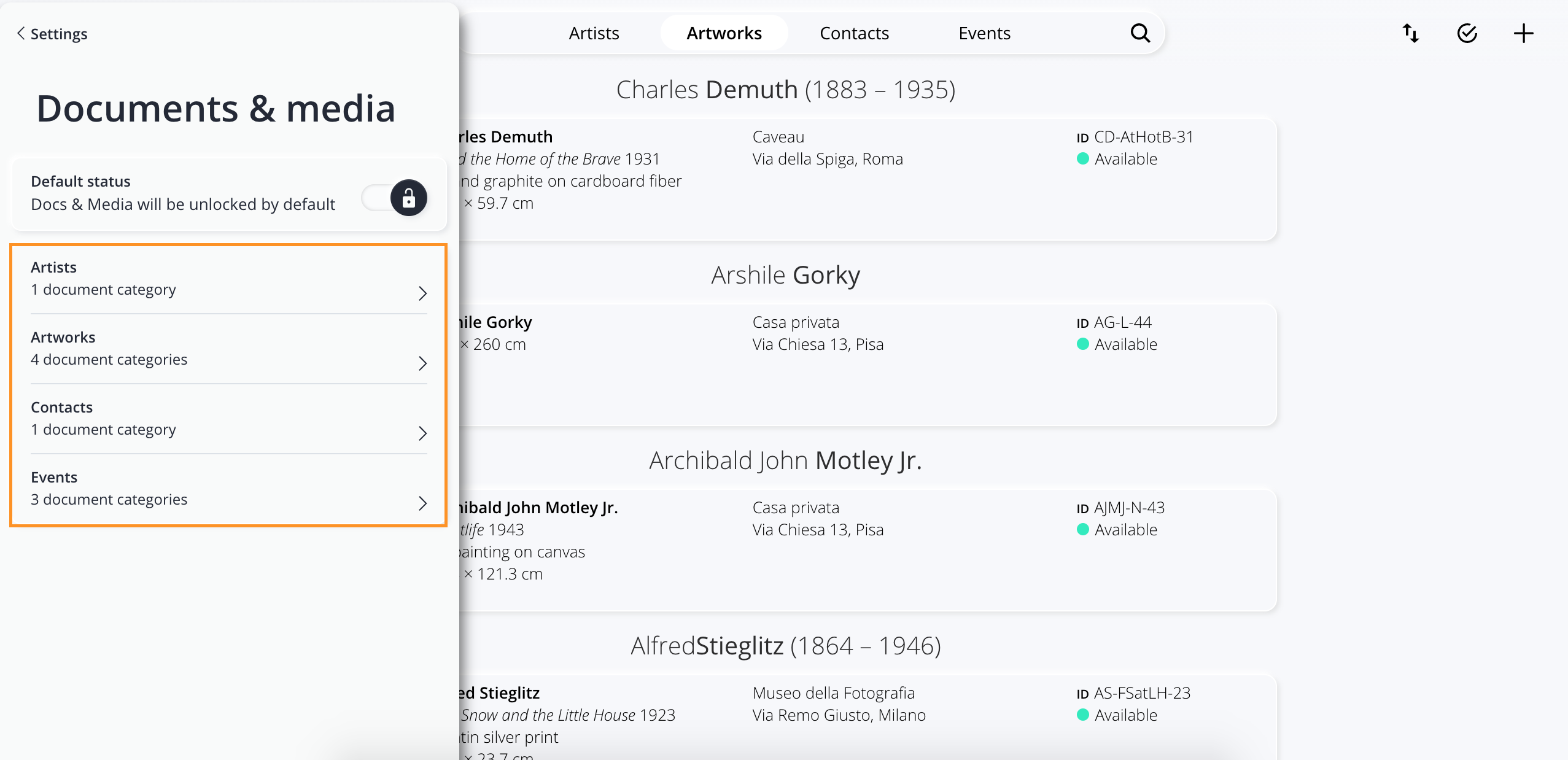This screenshot has width=1568, height=760.
Task: Click the chevron next to Artists
Action: click(422, 293)
